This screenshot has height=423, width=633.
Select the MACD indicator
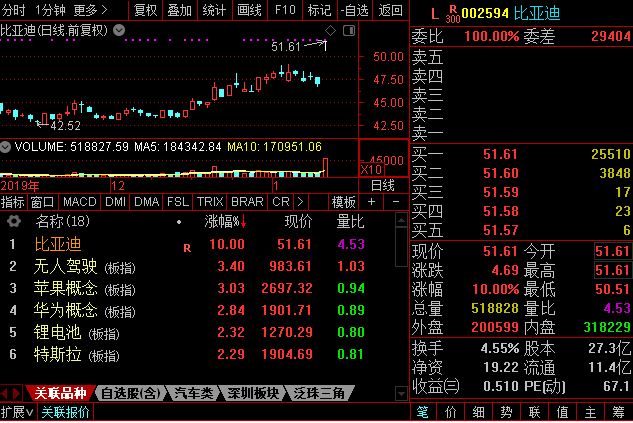click(80, 201)
